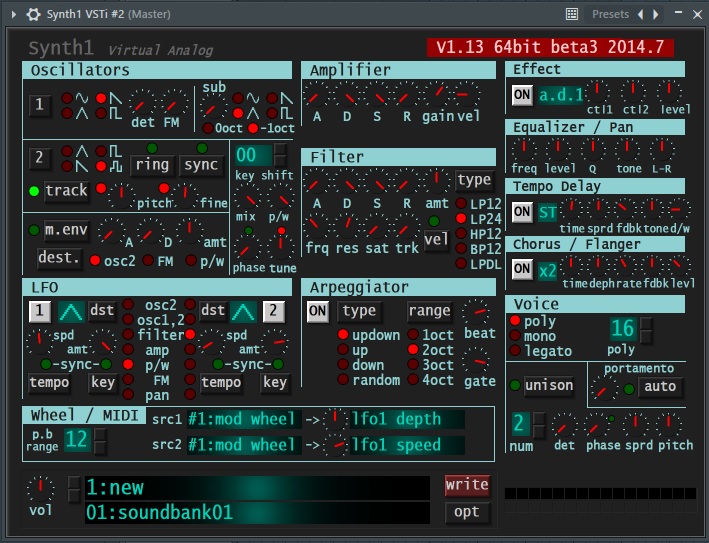
Task: Select sub oscillator sawtooth waveform
Action: click(272, 98)
